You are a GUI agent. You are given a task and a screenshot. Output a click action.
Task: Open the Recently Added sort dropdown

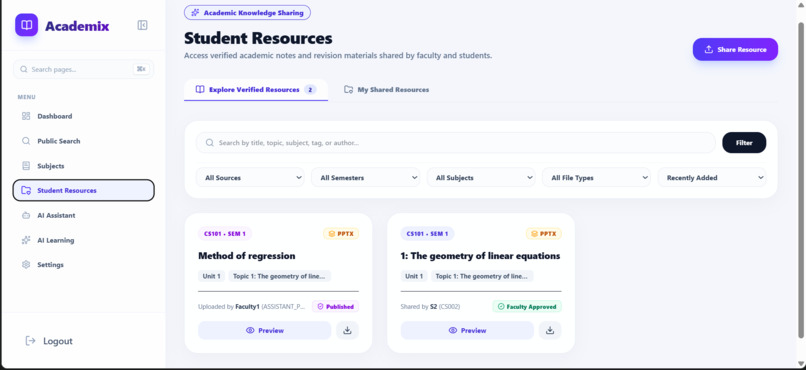(712, 178)
